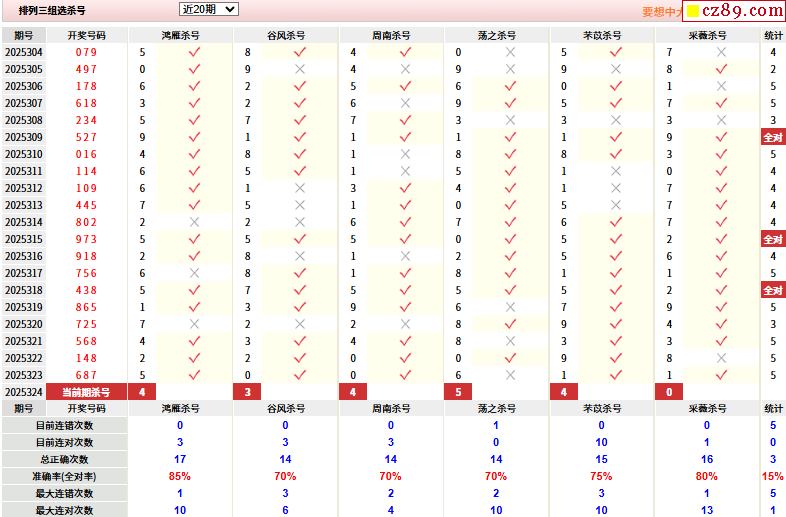The image size is (786, 517).
Task: Click cross mark in row 2025321 荡之杀号
Action: click(x=510, y=341)
